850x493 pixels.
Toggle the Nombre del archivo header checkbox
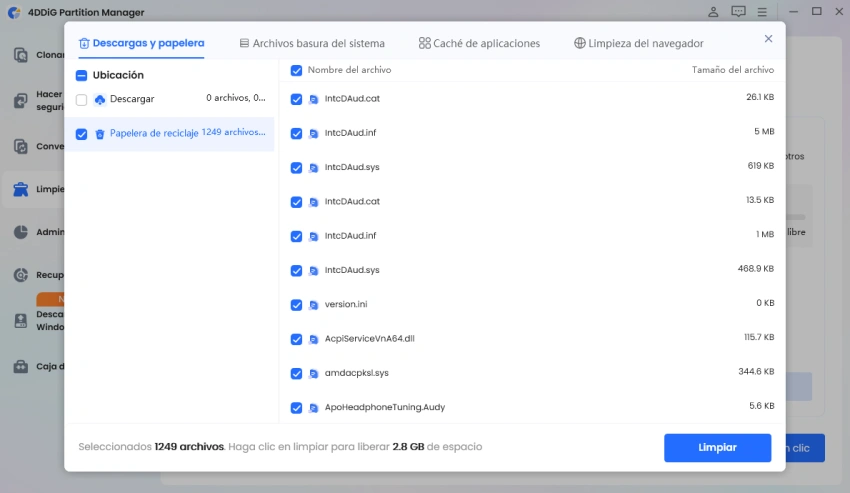click(296, 71)
